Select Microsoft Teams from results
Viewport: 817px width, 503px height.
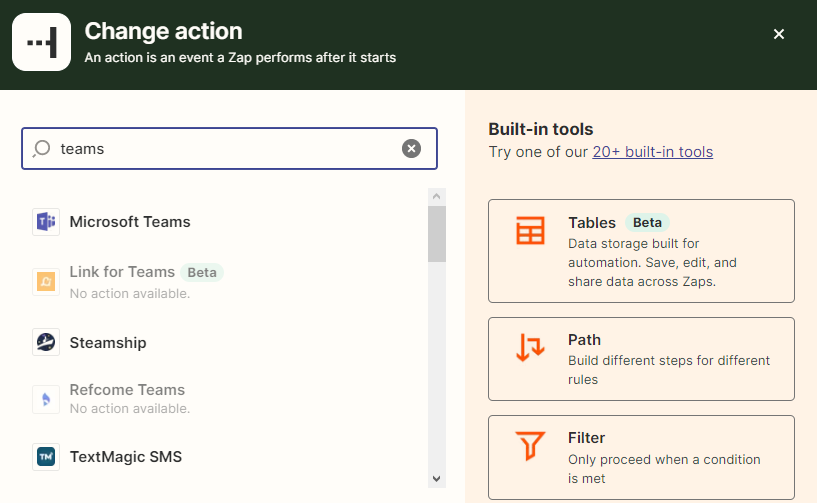click(x=130, y=222)
